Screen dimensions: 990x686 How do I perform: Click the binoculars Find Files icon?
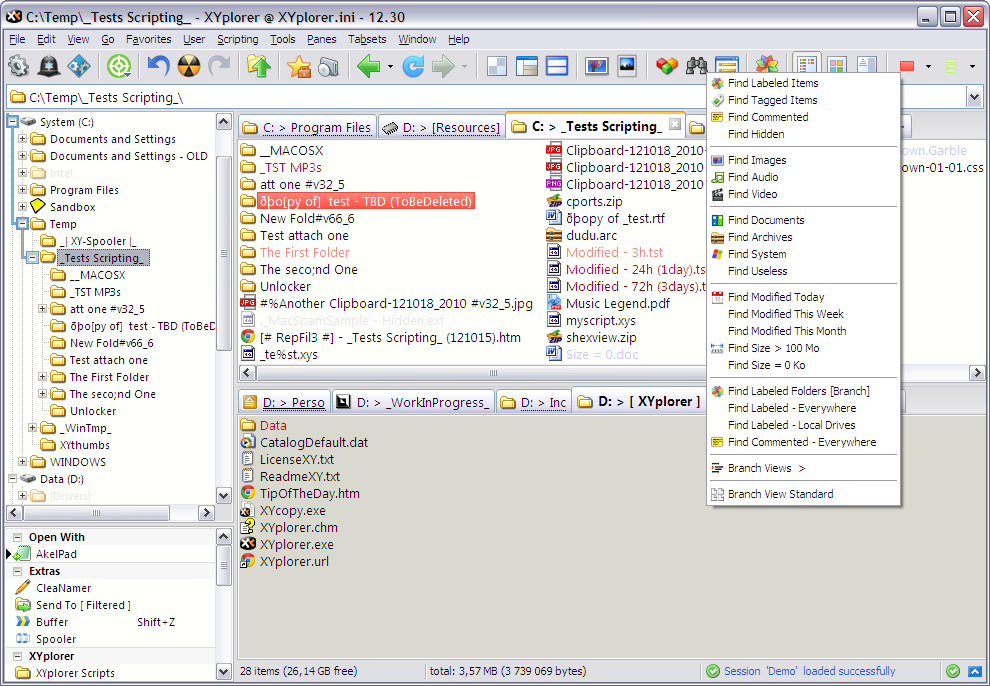coord(697,66)
